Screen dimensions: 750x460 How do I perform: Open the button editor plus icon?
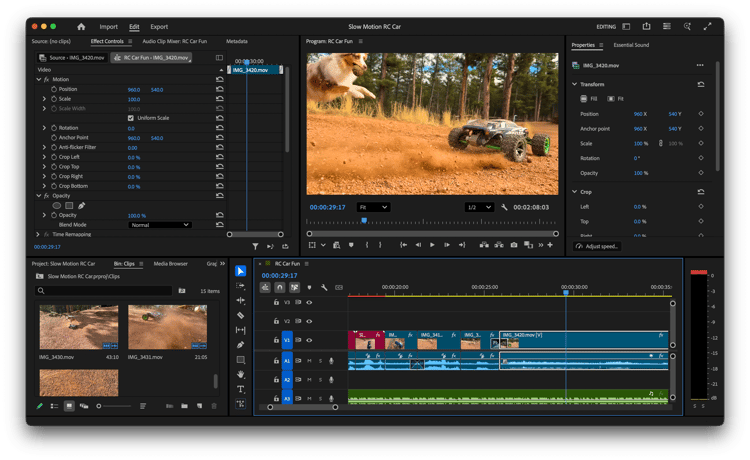pyautogui.click(x=550, y=245)
